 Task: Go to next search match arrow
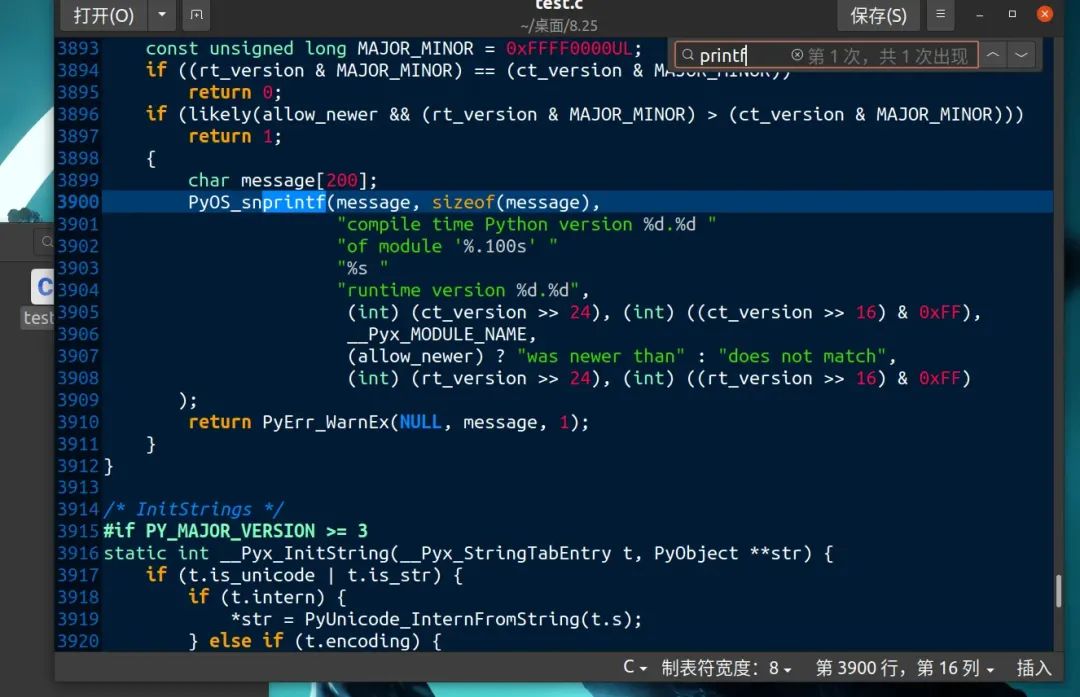[x=1021, y=55]
